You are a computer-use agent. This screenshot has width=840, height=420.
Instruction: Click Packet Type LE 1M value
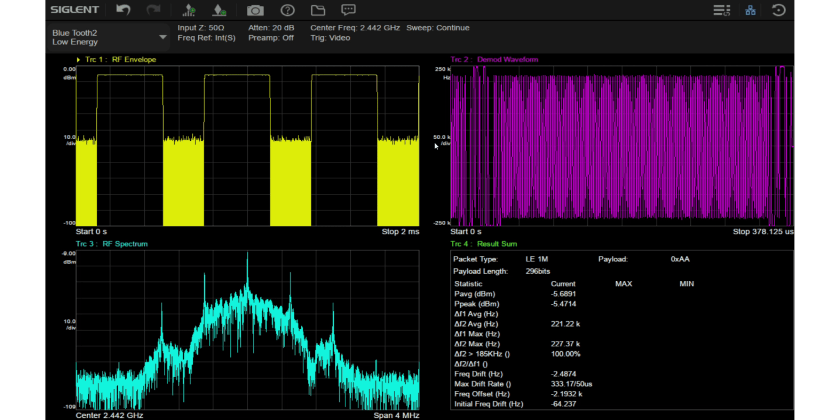[537, 259]
